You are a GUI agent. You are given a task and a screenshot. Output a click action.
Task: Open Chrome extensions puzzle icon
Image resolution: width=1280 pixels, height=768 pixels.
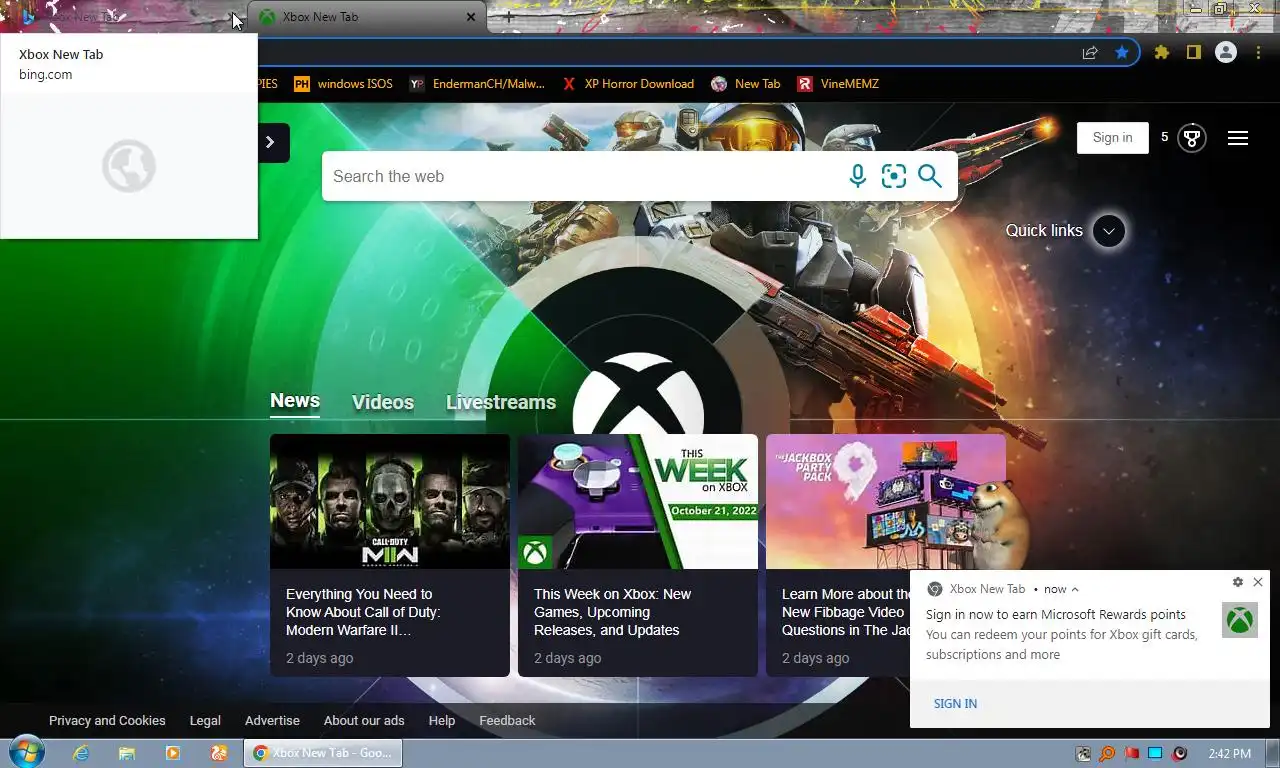[x=1161, y=53]
